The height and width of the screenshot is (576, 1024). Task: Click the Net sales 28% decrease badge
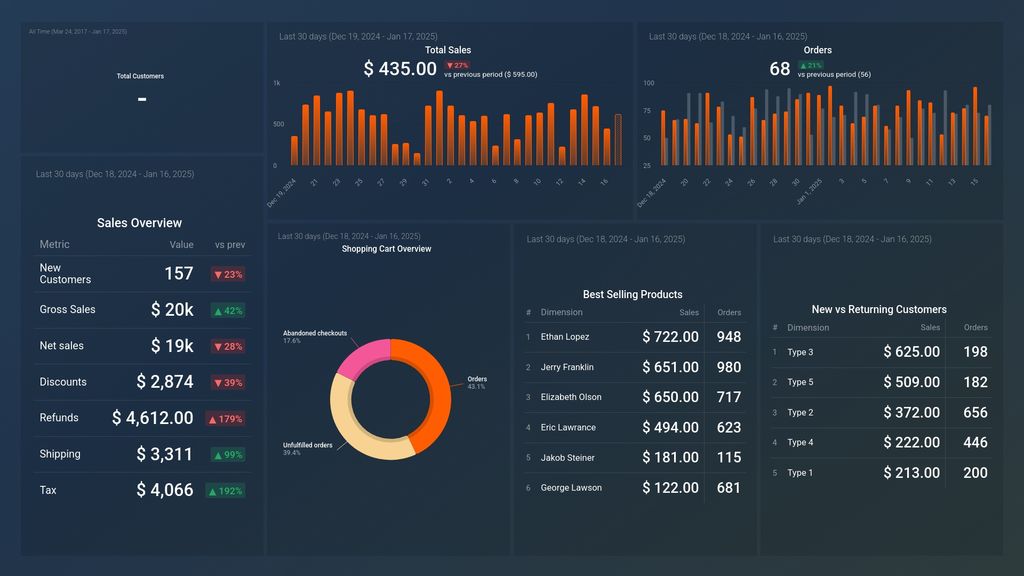pyautogui.click(x=228, y=346)
